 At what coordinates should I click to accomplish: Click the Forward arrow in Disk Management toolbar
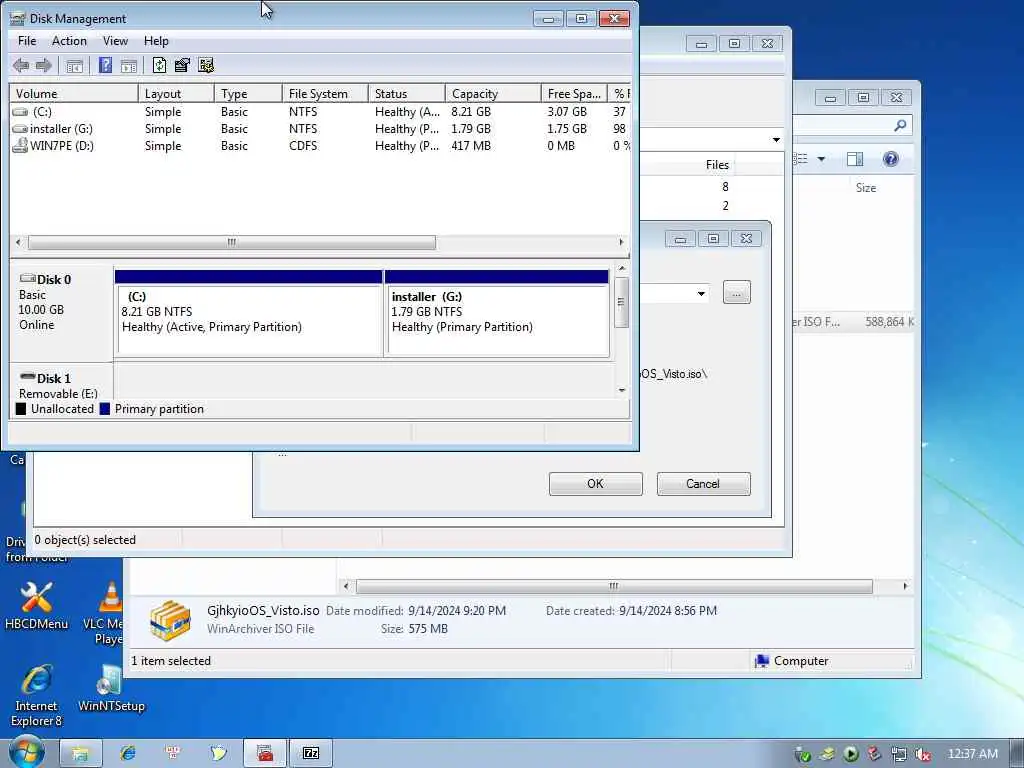[44, 65]
